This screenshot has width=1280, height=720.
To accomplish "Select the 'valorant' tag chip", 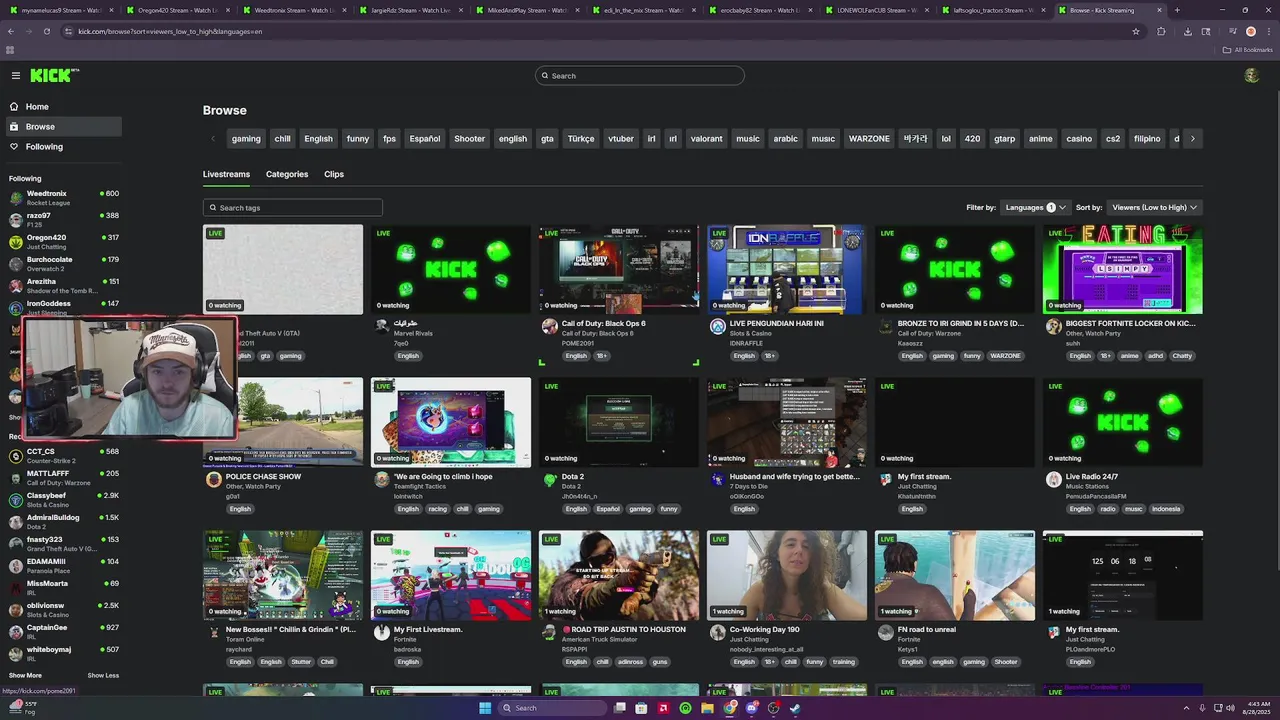I will [706, 139].
